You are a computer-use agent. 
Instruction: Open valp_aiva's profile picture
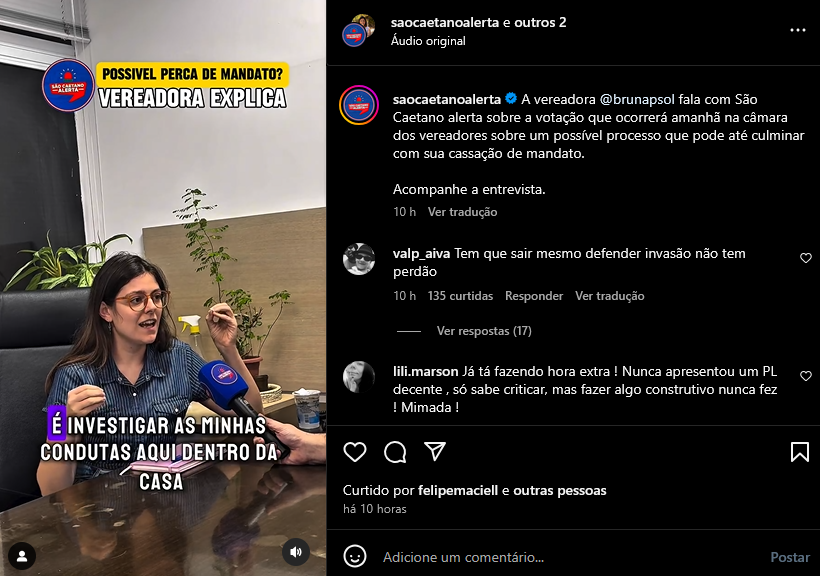point(359,259)
